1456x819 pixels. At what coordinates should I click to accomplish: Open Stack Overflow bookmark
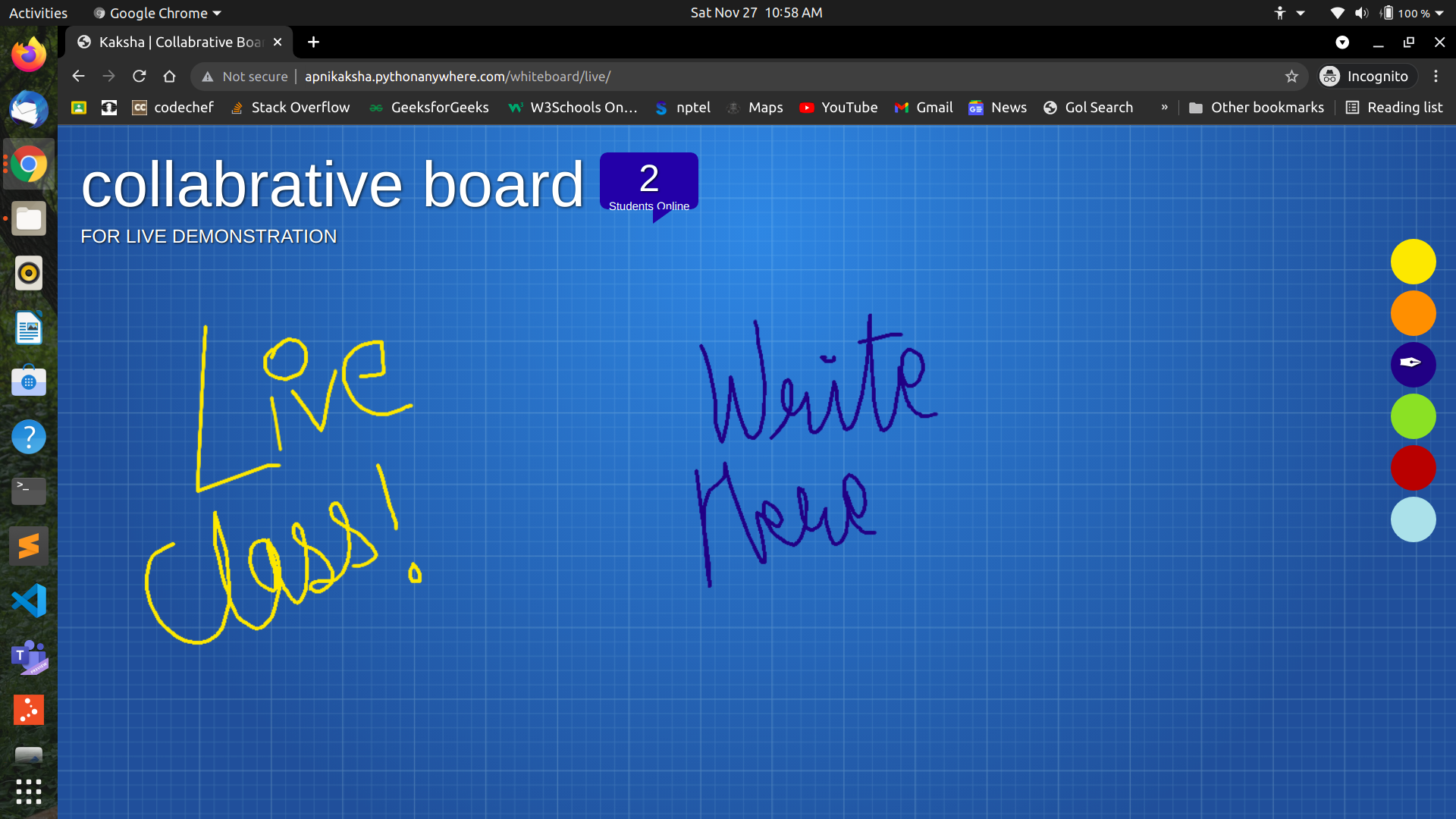click(291, 108)
